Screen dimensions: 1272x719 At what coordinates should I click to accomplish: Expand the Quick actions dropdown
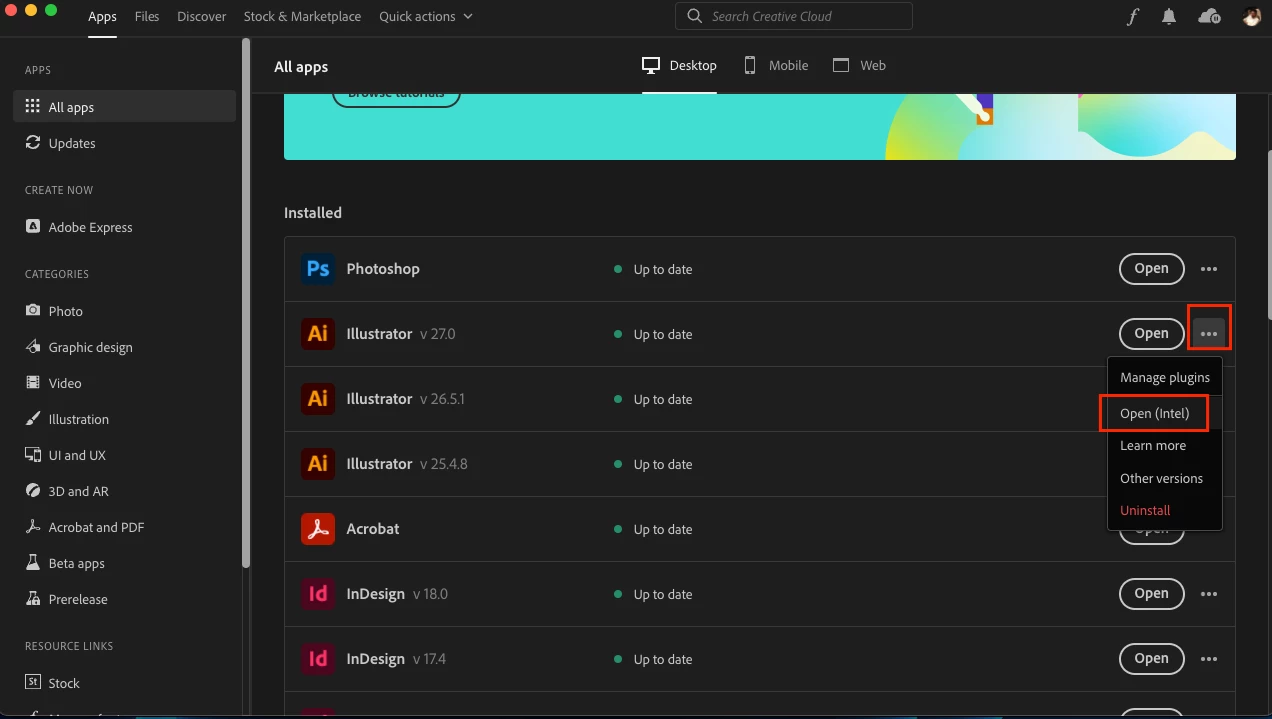click(x=426, y=17)
